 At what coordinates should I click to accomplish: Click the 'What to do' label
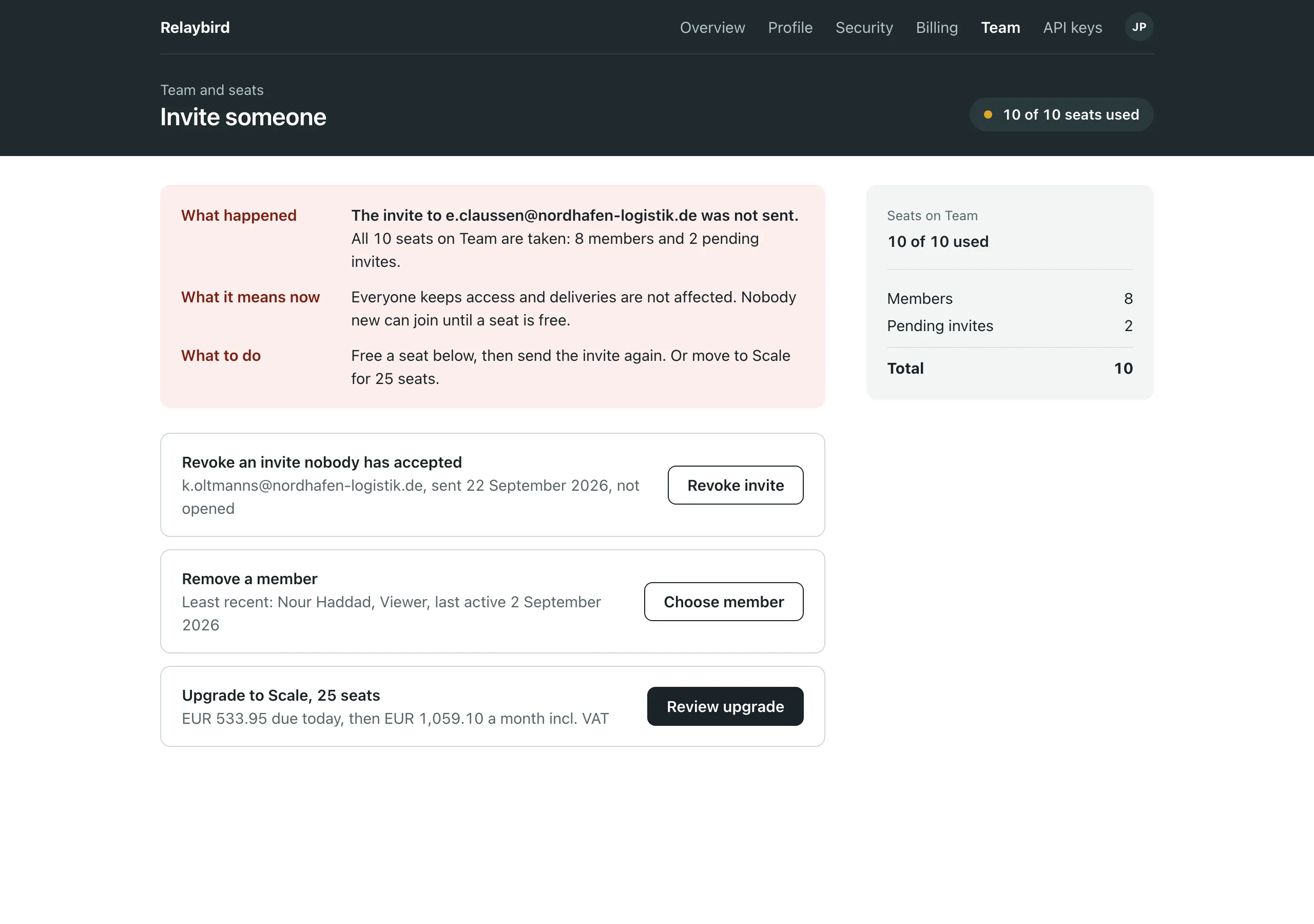221,356
